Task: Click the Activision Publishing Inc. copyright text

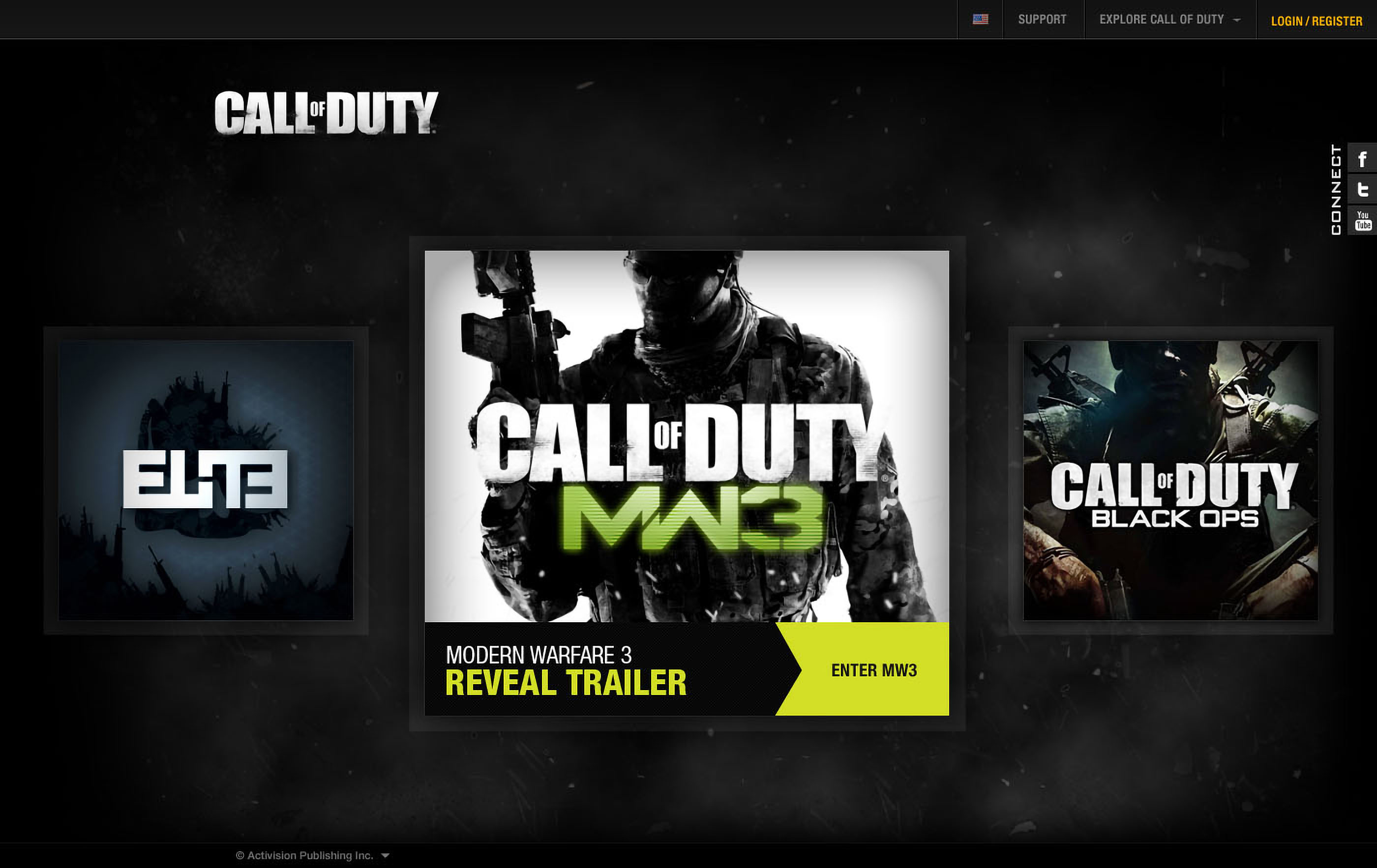Action: pyautogui.click(x=304, y=855)
